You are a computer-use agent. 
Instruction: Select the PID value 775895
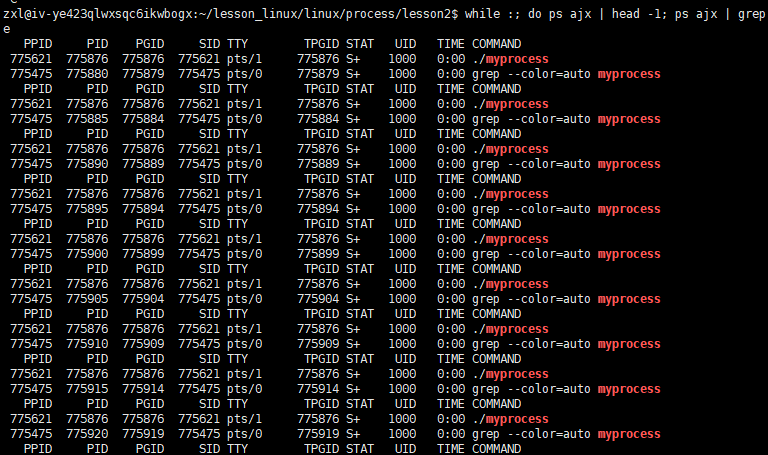click(87, 209)
